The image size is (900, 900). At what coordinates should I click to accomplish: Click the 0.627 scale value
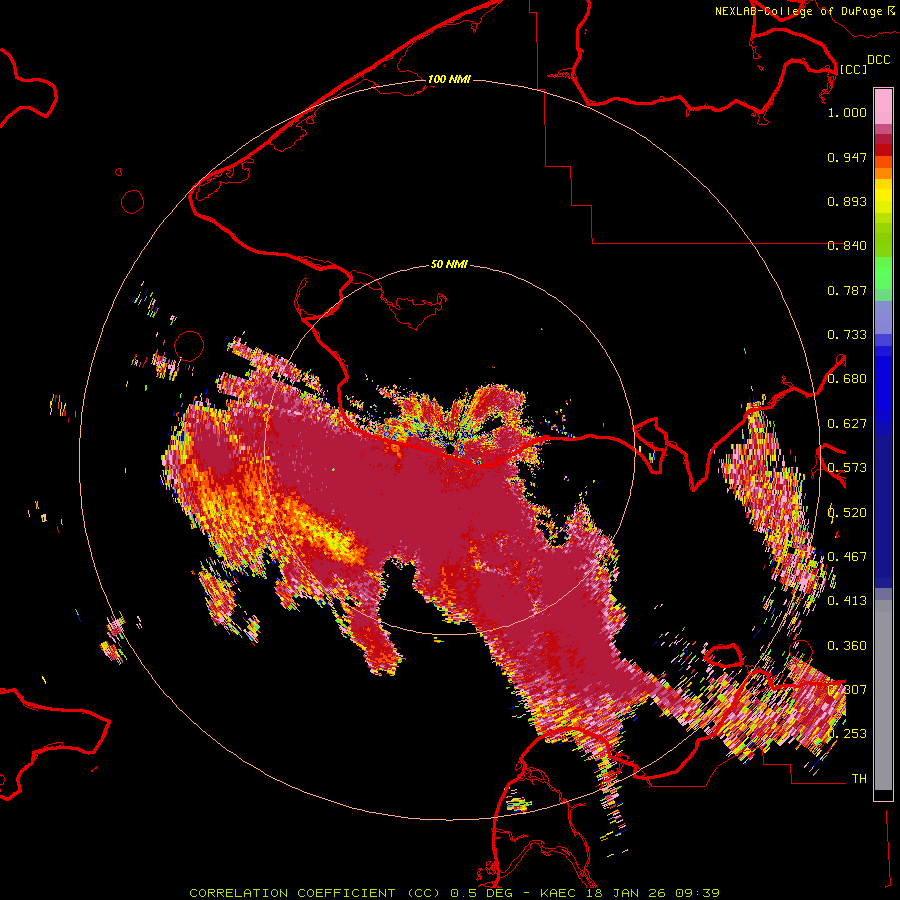click(x=847, y=424)
